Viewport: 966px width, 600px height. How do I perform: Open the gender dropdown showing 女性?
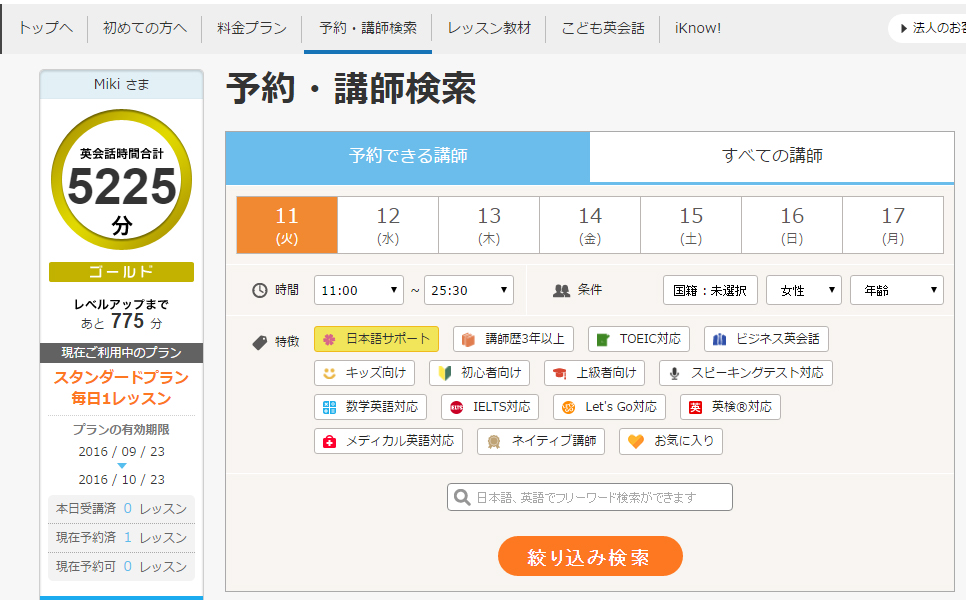[804, 290]
